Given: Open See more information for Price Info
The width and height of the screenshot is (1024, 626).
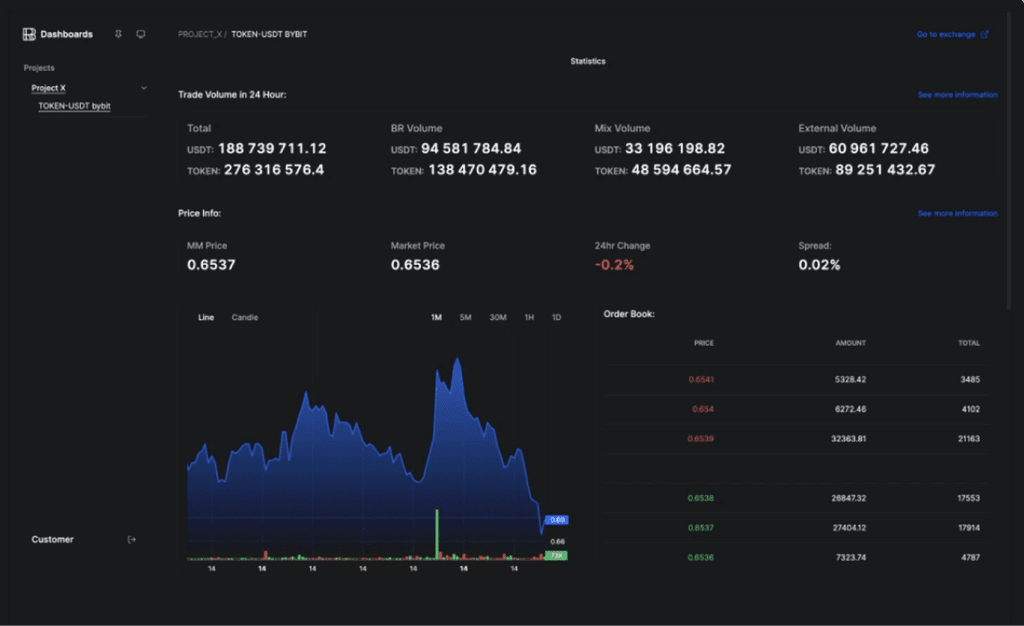Looking at the screenshot, I should 957,213.
